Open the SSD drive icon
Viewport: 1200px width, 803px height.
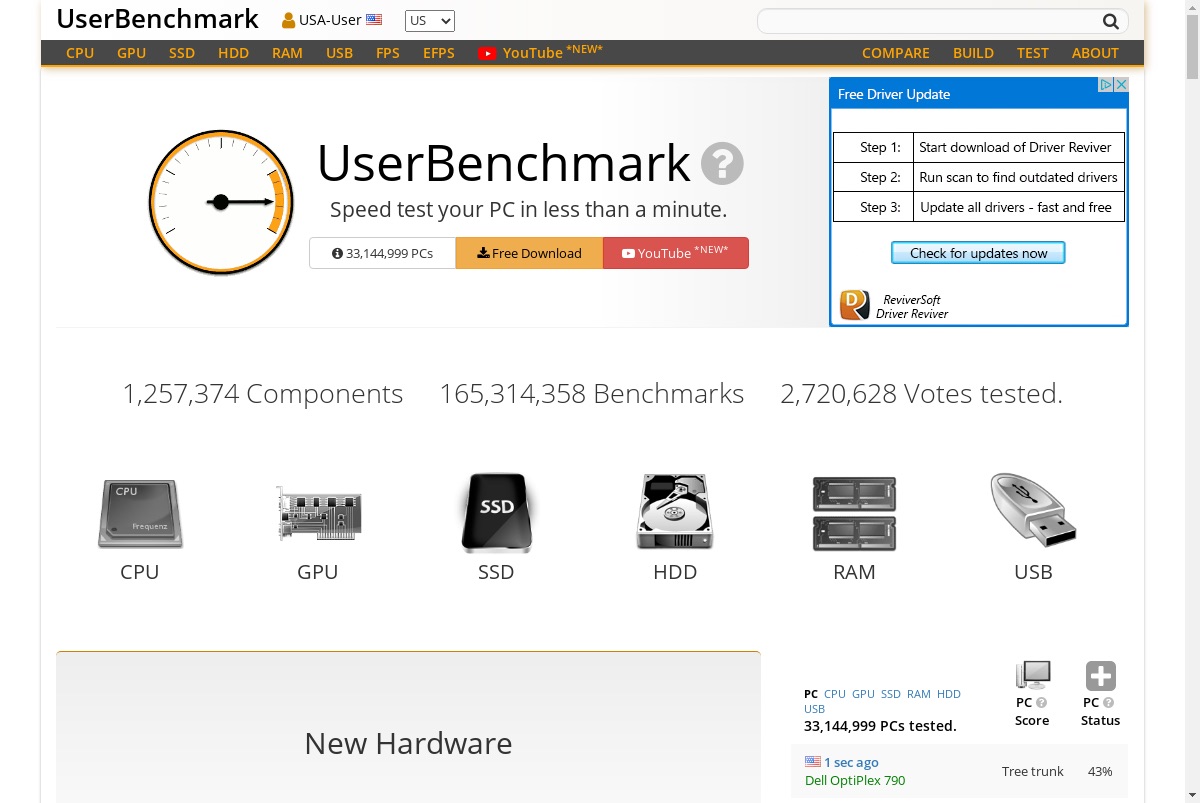coord(496,512)
